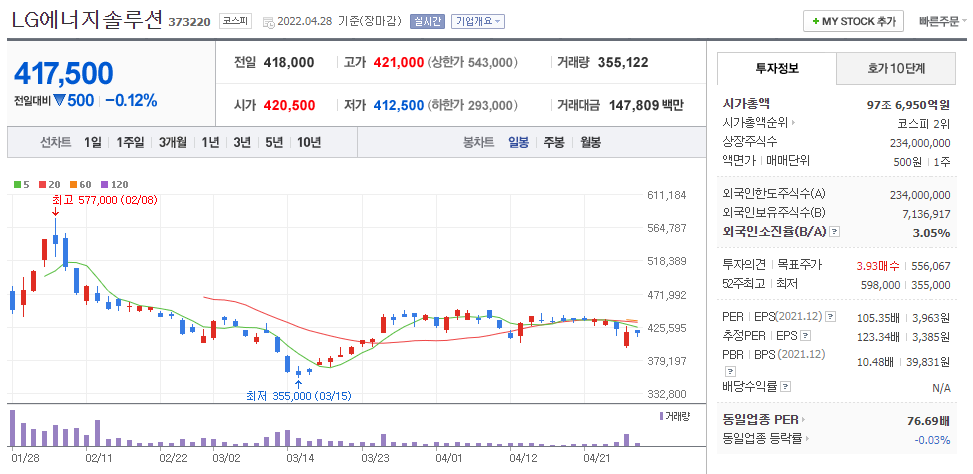The height and width of the screenshot is (474, 973).
Task: Click the 저가 412,500 value
Action: point(399,105)
